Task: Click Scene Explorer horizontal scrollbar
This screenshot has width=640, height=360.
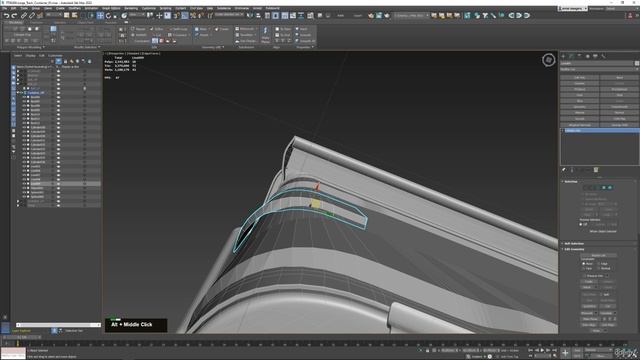Action: 58,325
